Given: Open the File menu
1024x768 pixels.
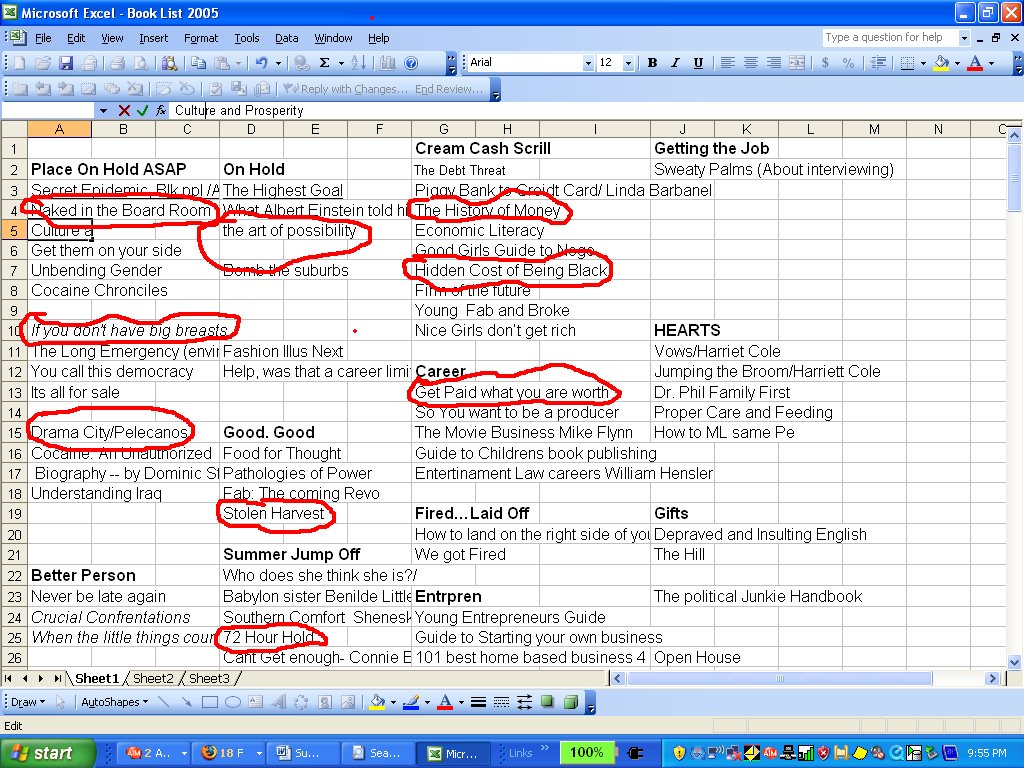Looking at the screenshot, I should (x=43, y=39).
